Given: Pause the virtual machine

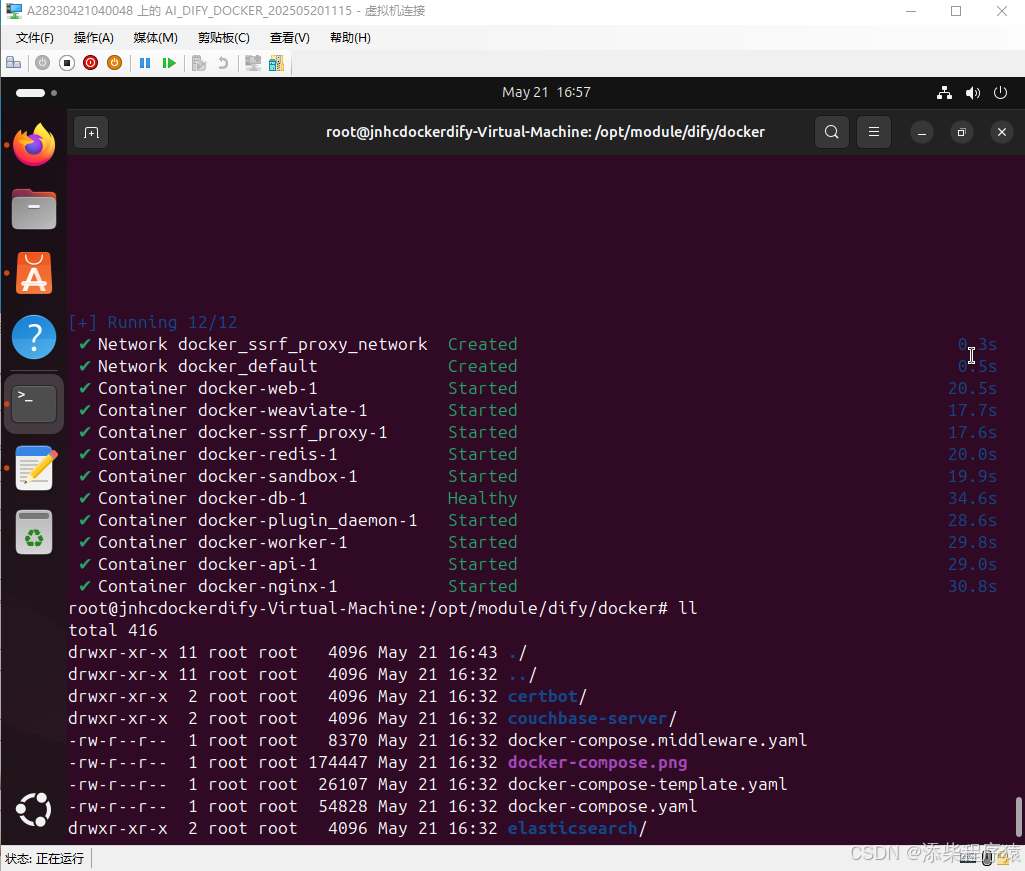Looking at the screenshot, I should (145, 63).
